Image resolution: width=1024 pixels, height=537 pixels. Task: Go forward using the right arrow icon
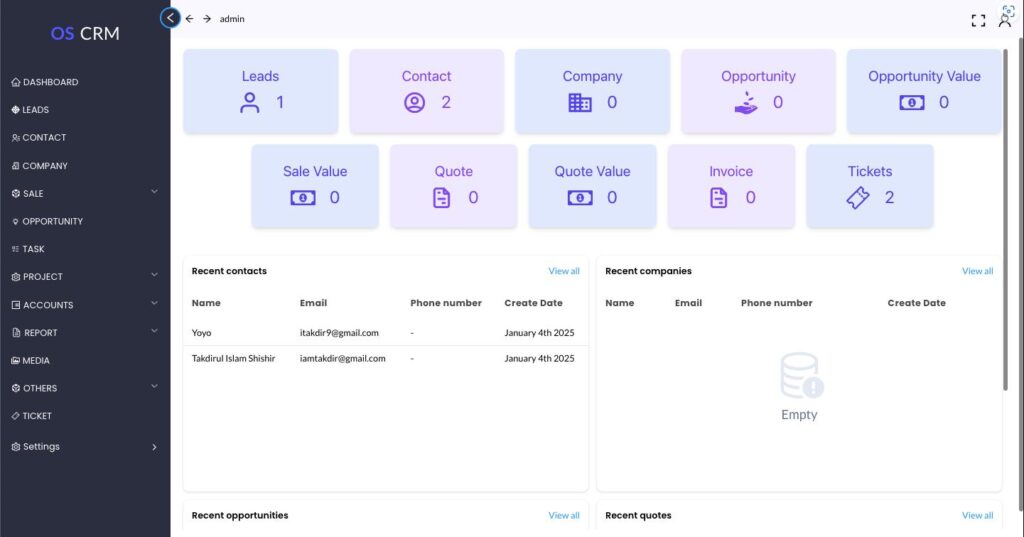207,19
